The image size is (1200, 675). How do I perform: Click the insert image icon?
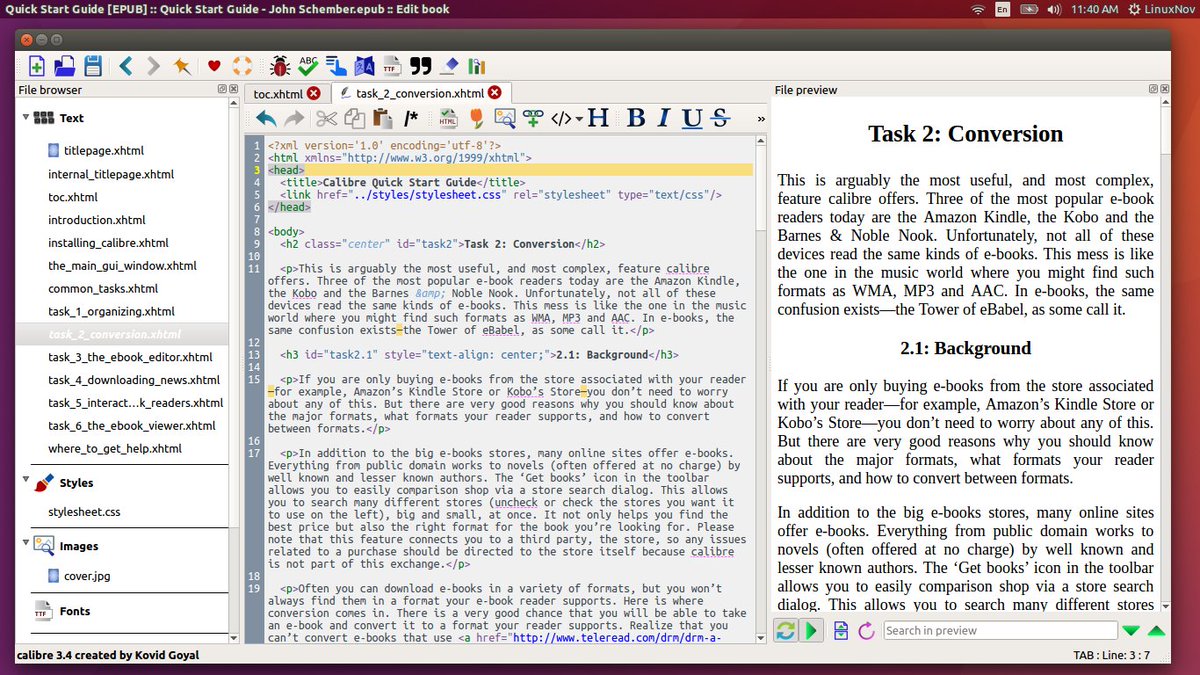(505, 118)
